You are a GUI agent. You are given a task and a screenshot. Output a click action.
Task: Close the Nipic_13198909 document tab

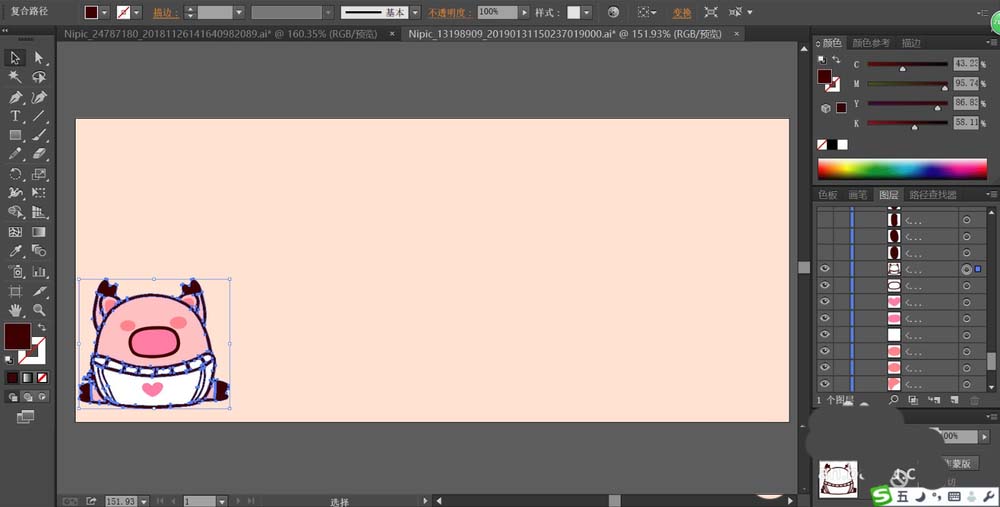737,34
